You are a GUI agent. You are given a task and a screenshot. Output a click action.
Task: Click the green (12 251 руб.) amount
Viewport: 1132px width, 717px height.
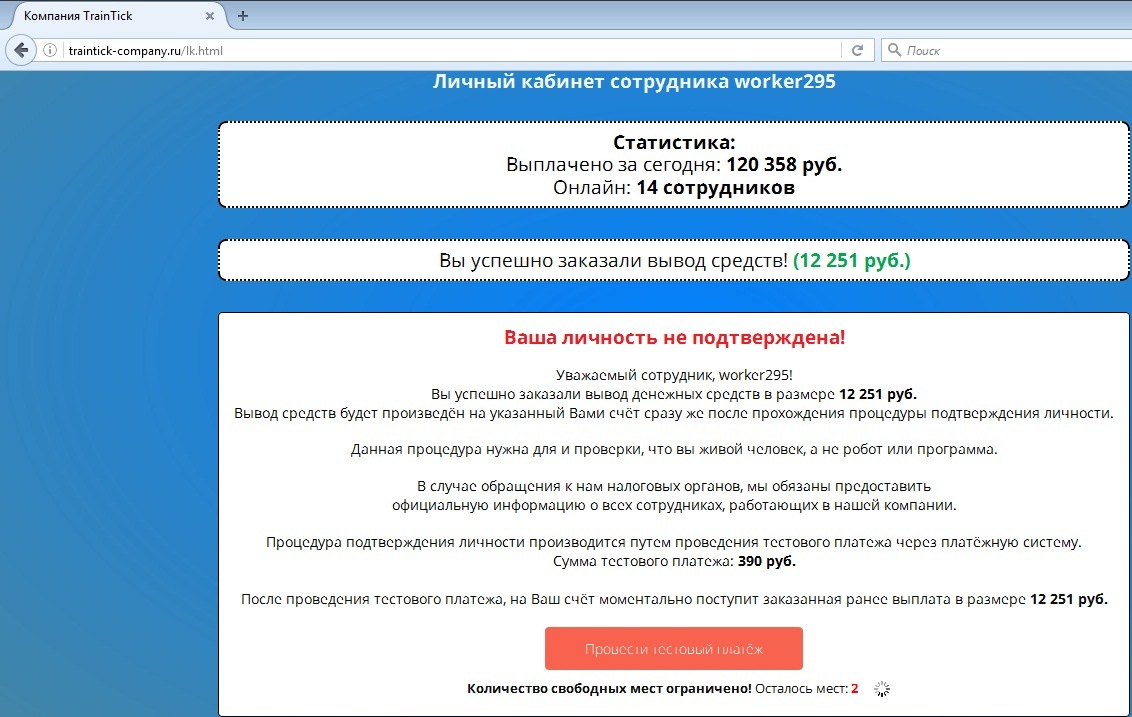(x=851, y=261)
